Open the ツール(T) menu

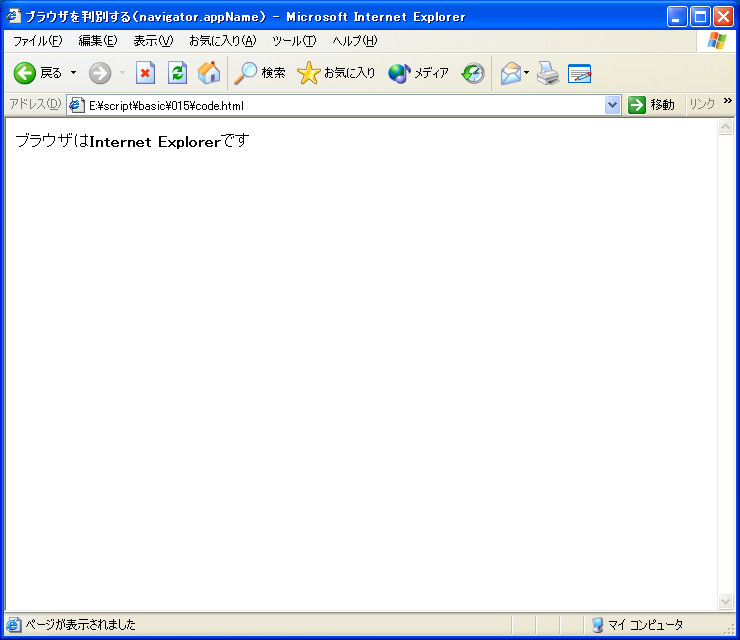point(294,41)
